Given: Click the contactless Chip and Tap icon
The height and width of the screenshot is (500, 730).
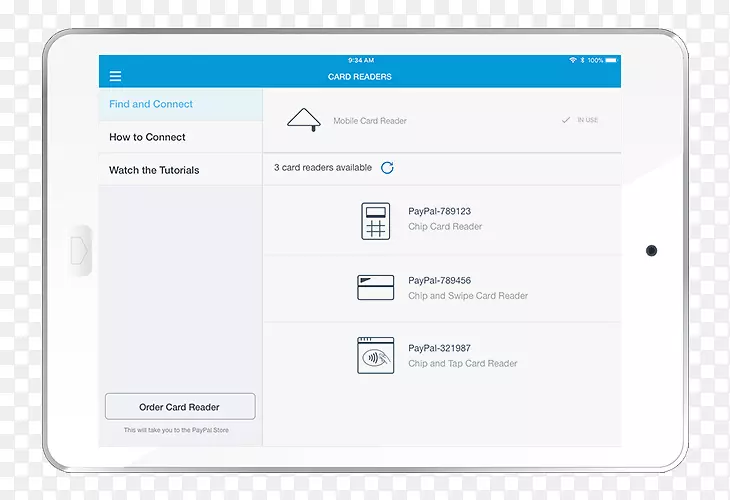Looking at the screenshot, I should pyautogui.click(x=375, y=356).
